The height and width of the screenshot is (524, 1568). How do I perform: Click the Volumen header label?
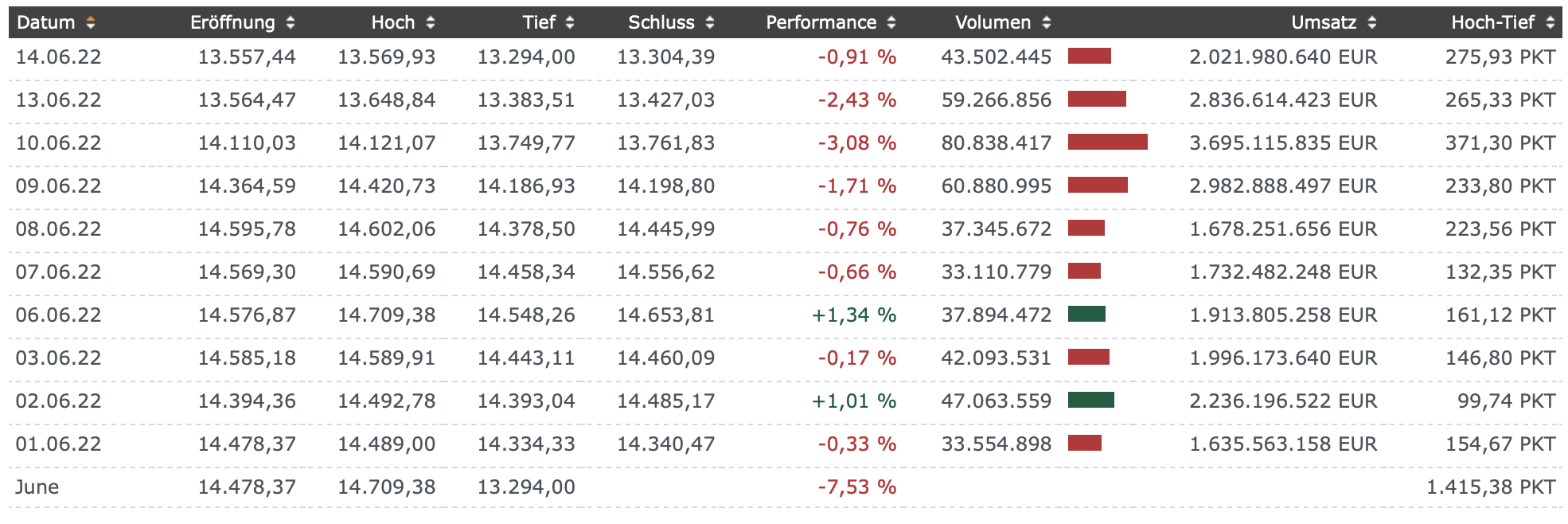click(993, 23)
